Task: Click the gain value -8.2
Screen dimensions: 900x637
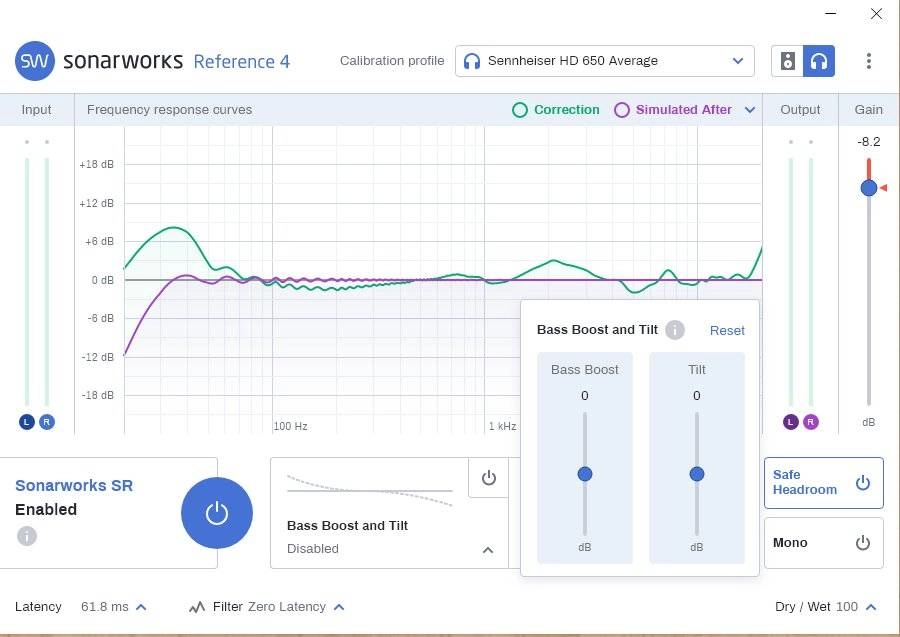Action: tap(868, 142)
